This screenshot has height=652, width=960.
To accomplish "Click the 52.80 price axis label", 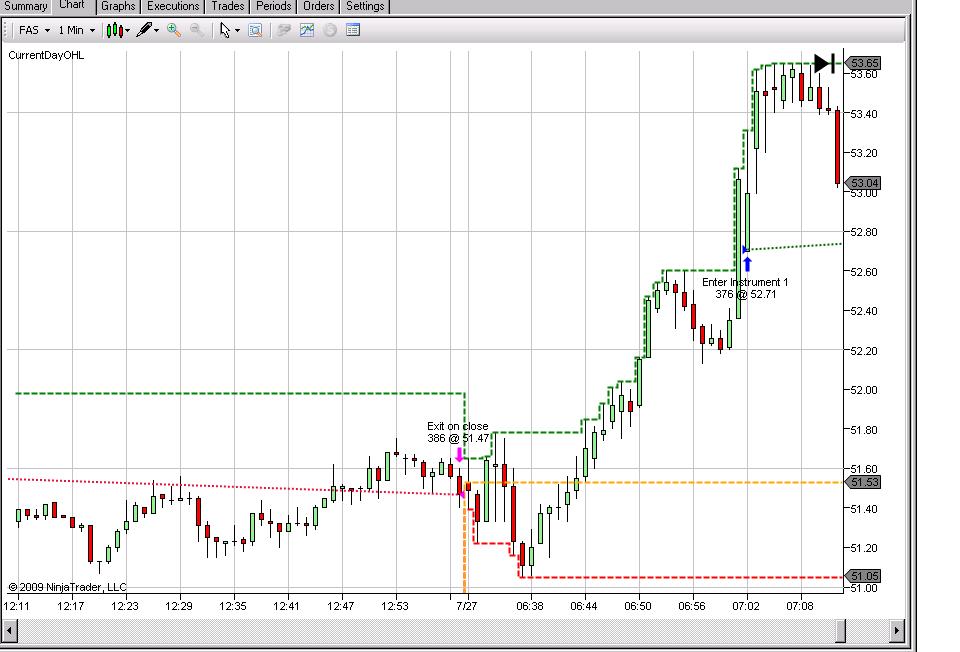I will tap(864, 232).
